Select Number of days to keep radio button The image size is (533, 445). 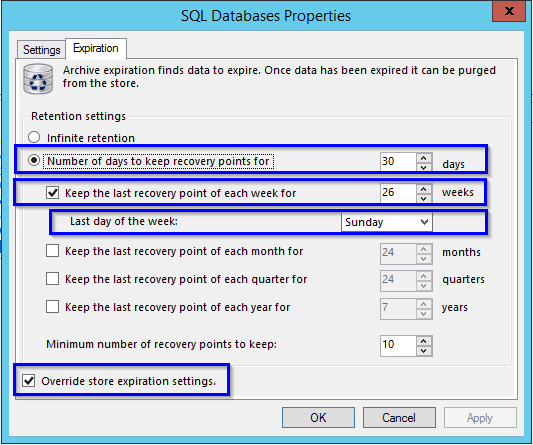click(x=34, y=160)
